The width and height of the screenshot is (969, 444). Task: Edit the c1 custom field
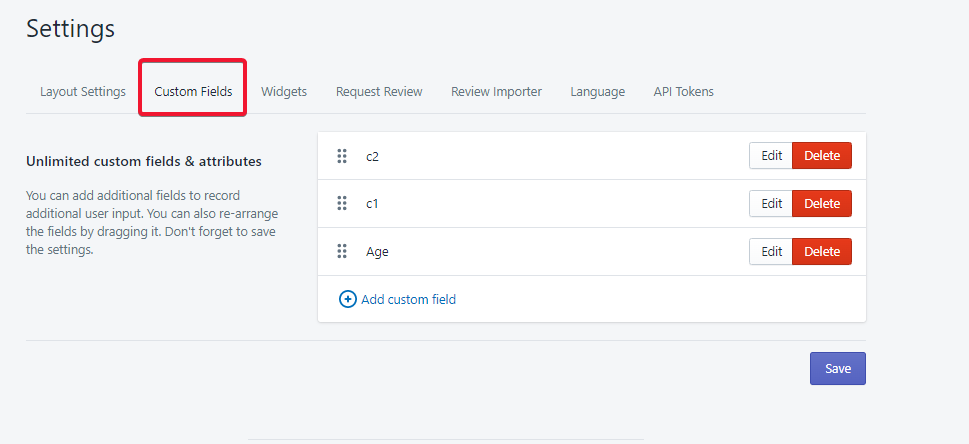pos(771,204)
